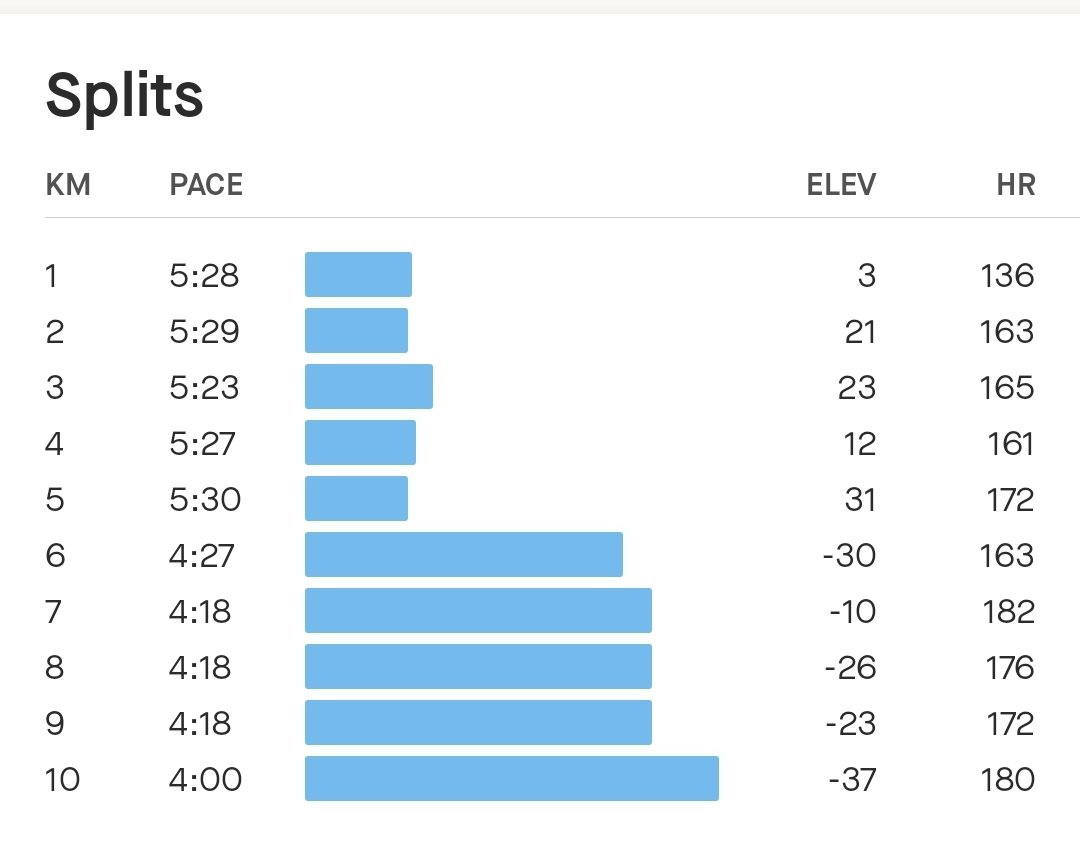The height and width of the screenshot is (864, 1080).
Task: Click the HR column header
Action: pyautogui.click(x=1016, y=185)
